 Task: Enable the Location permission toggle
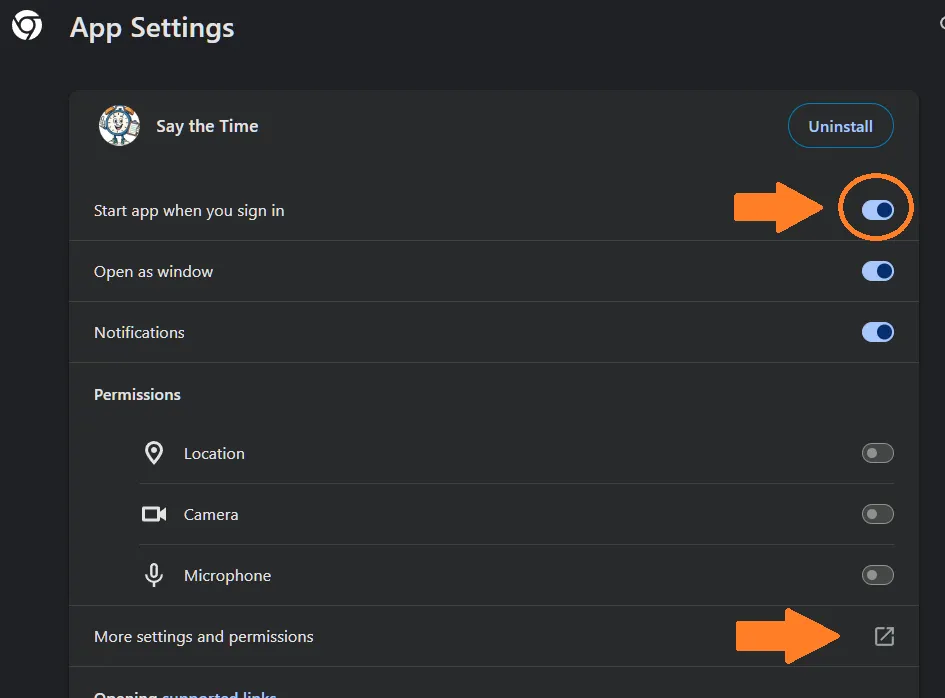878,453
